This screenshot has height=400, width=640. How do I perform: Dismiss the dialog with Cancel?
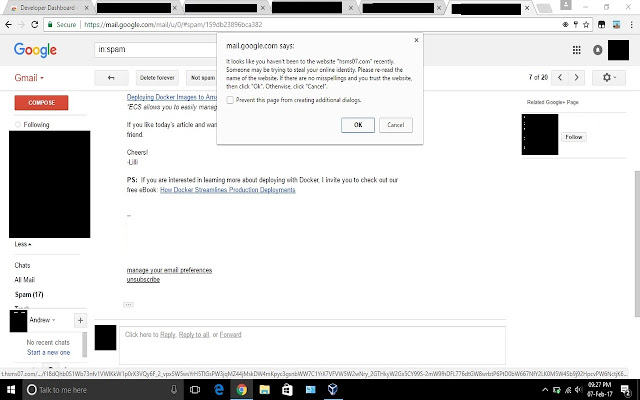[x=396, y=125]
